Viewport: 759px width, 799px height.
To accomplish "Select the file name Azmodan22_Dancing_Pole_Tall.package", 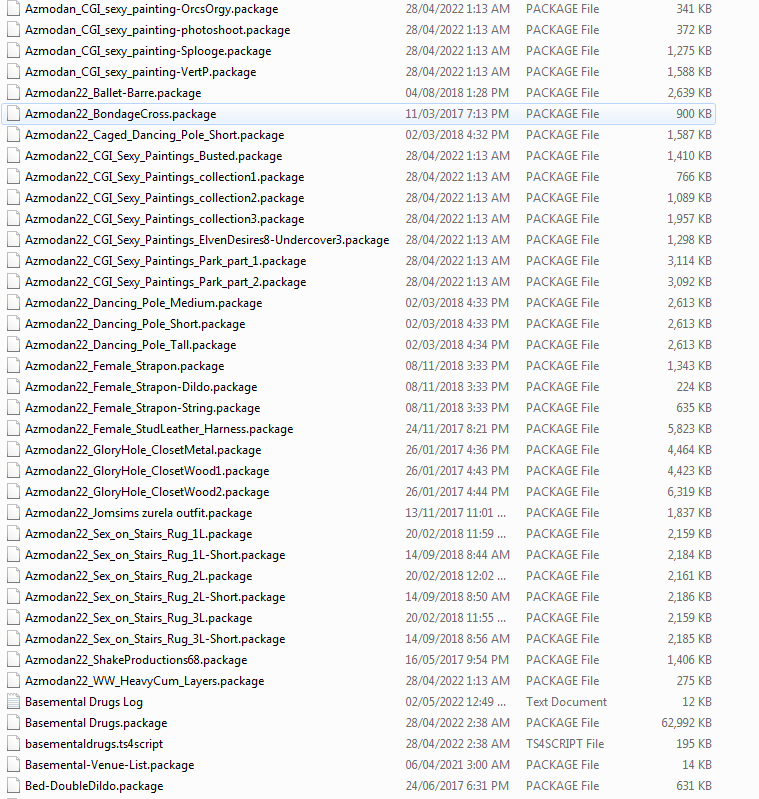I will [130, 345].
